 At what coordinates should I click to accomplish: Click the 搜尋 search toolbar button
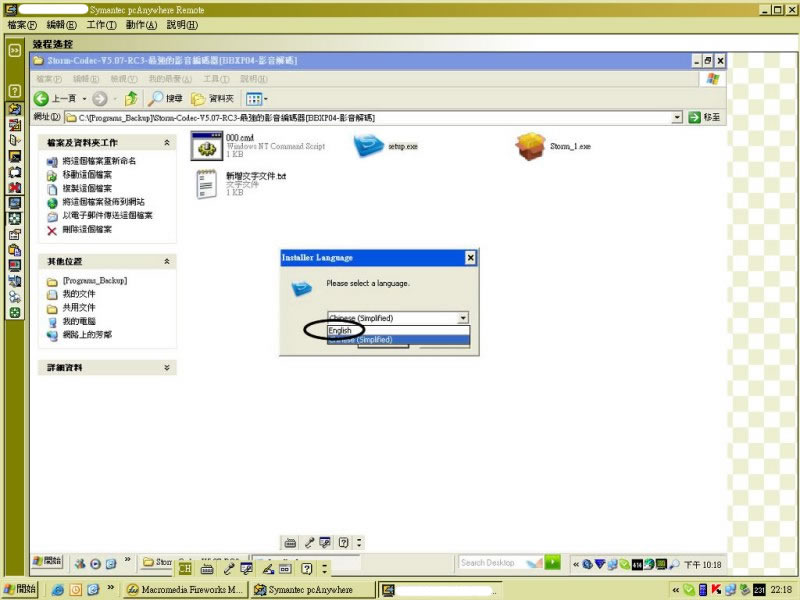click(165, 98)
